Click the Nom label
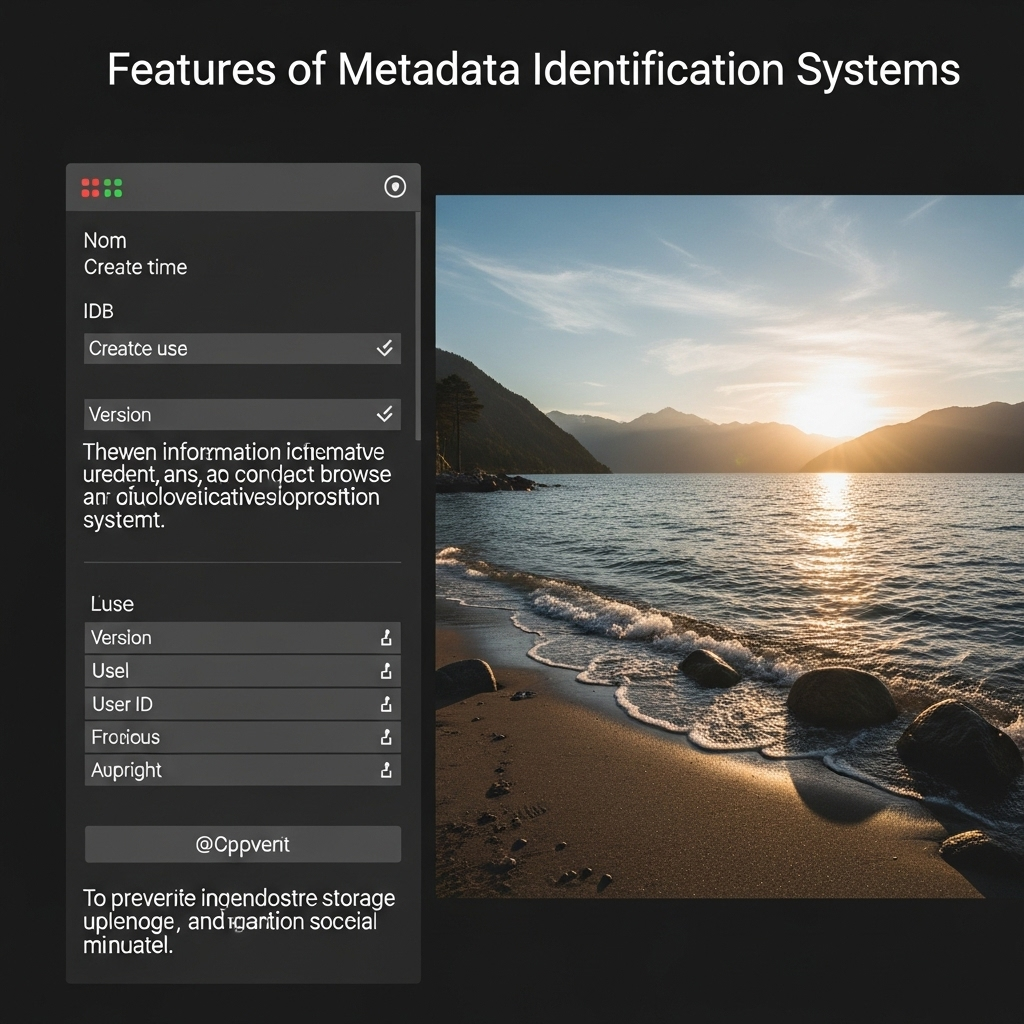 (x=105, y=240)
